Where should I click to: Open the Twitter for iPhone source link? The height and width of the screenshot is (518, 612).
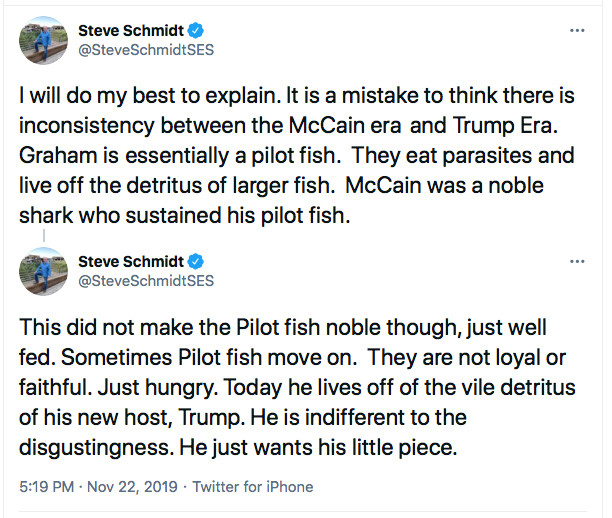click(253, 487)
